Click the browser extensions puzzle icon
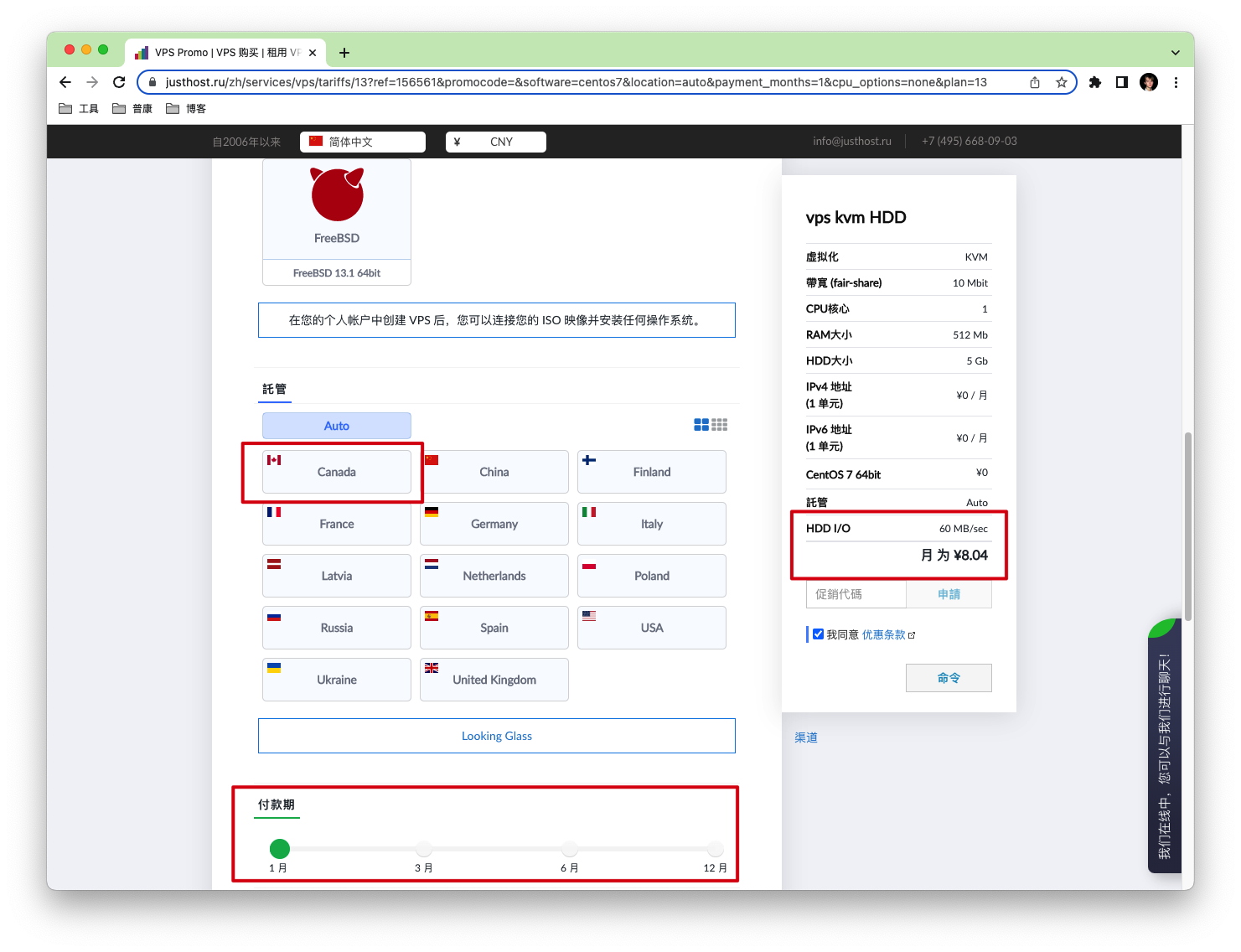The width and height of the screenshot is (1241, 952). (1095, 82)
